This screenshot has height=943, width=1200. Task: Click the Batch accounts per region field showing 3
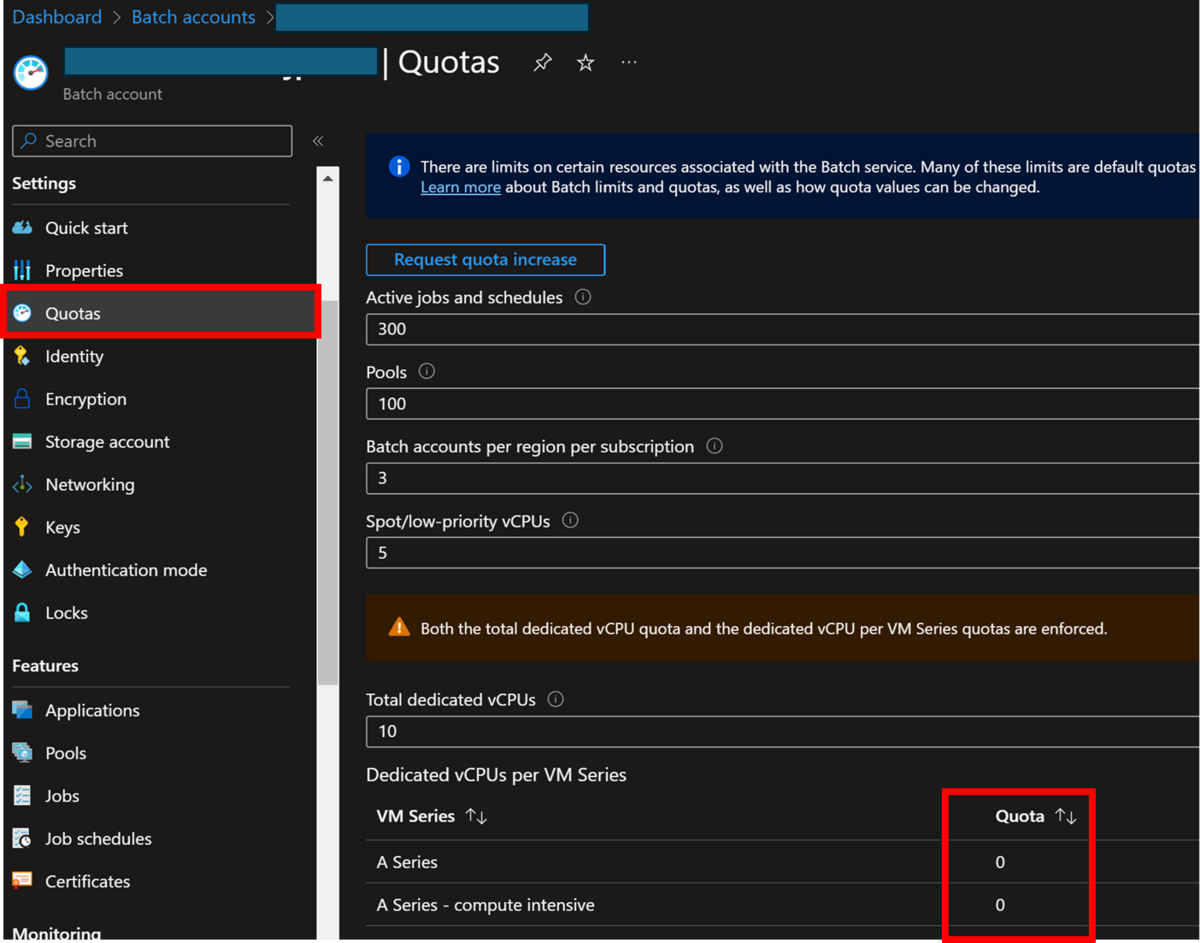783,478
